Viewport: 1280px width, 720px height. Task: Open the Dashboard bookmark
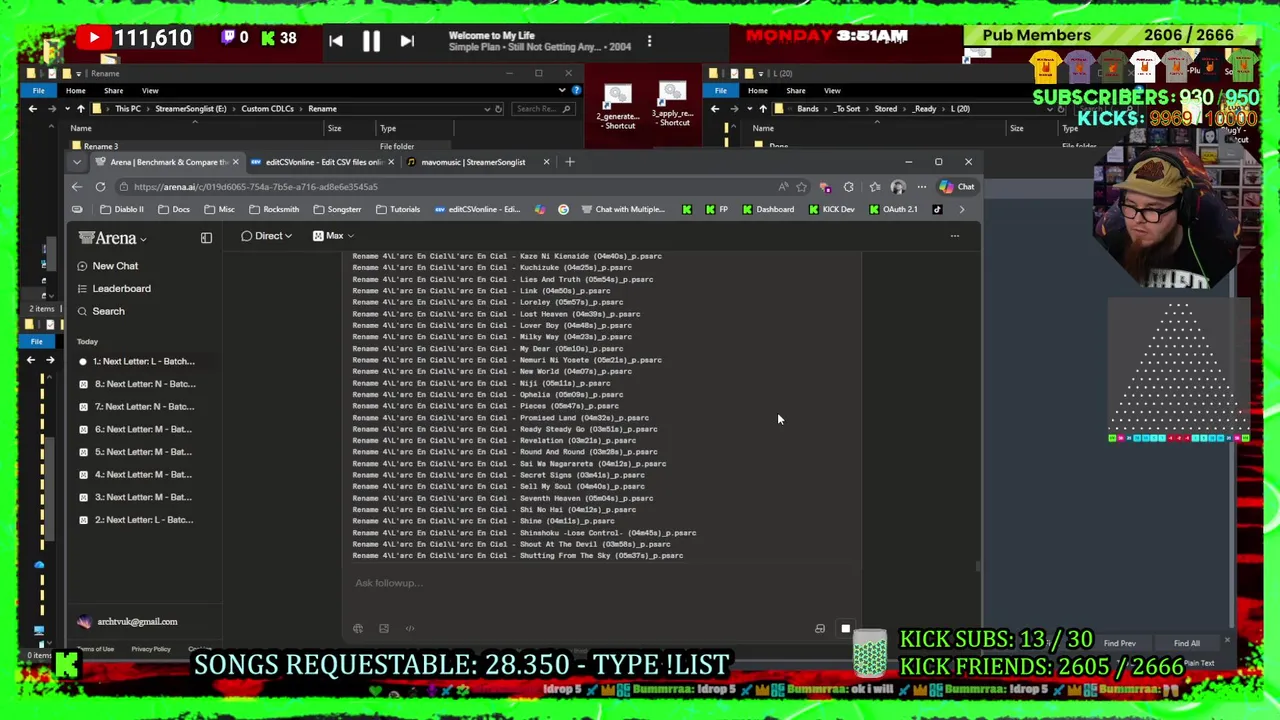tap(768, 210)
